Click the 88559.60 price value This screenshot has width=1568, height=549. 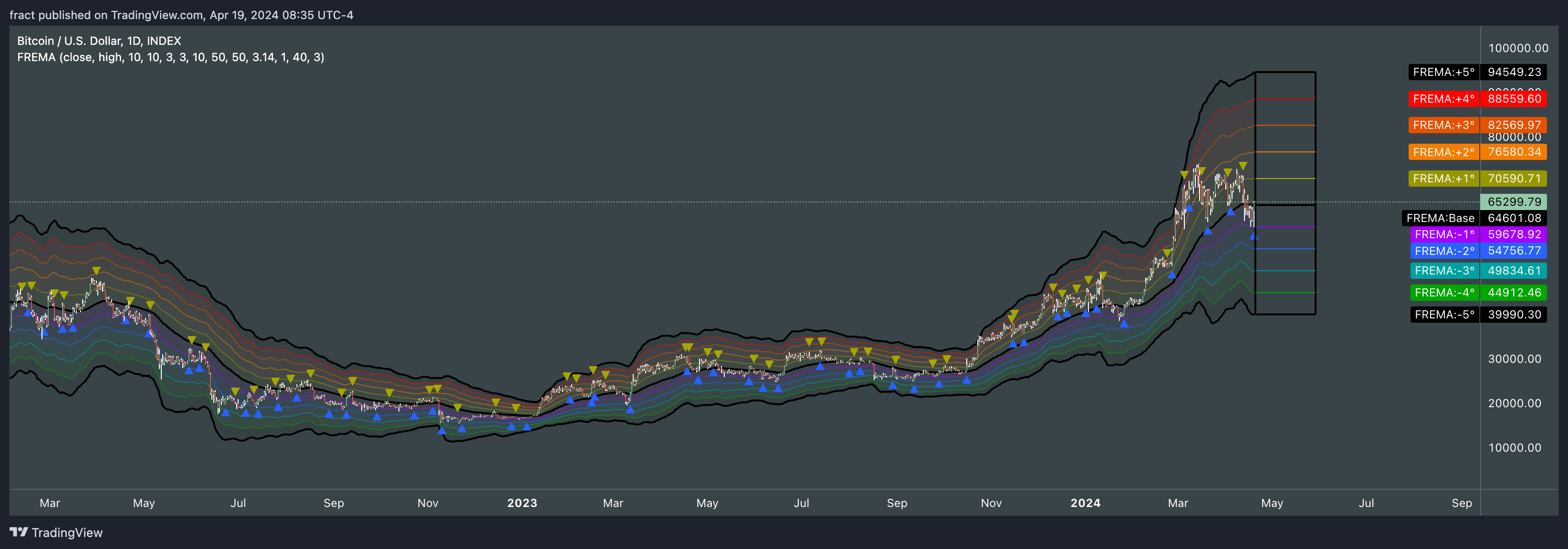pyautogui.click(x=1514, y=99)
